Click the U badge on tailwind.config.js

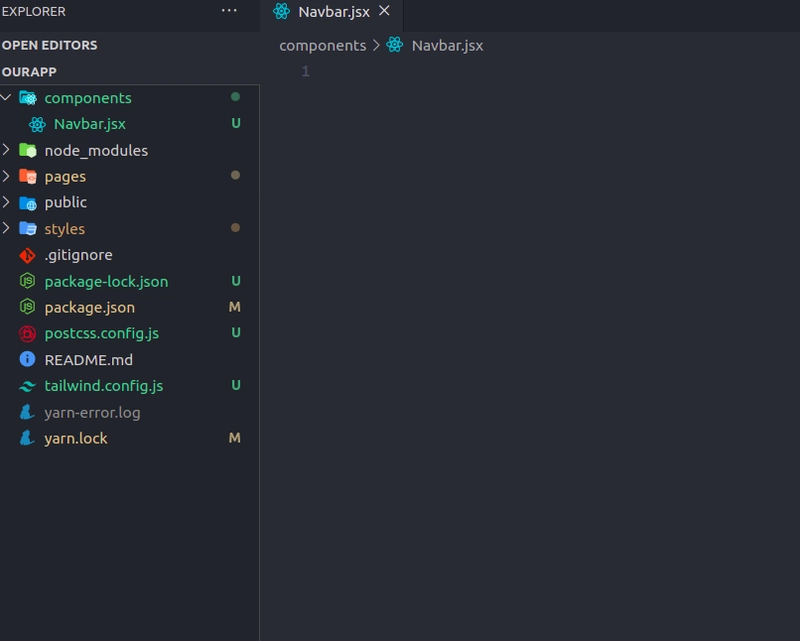coord(236,385)
